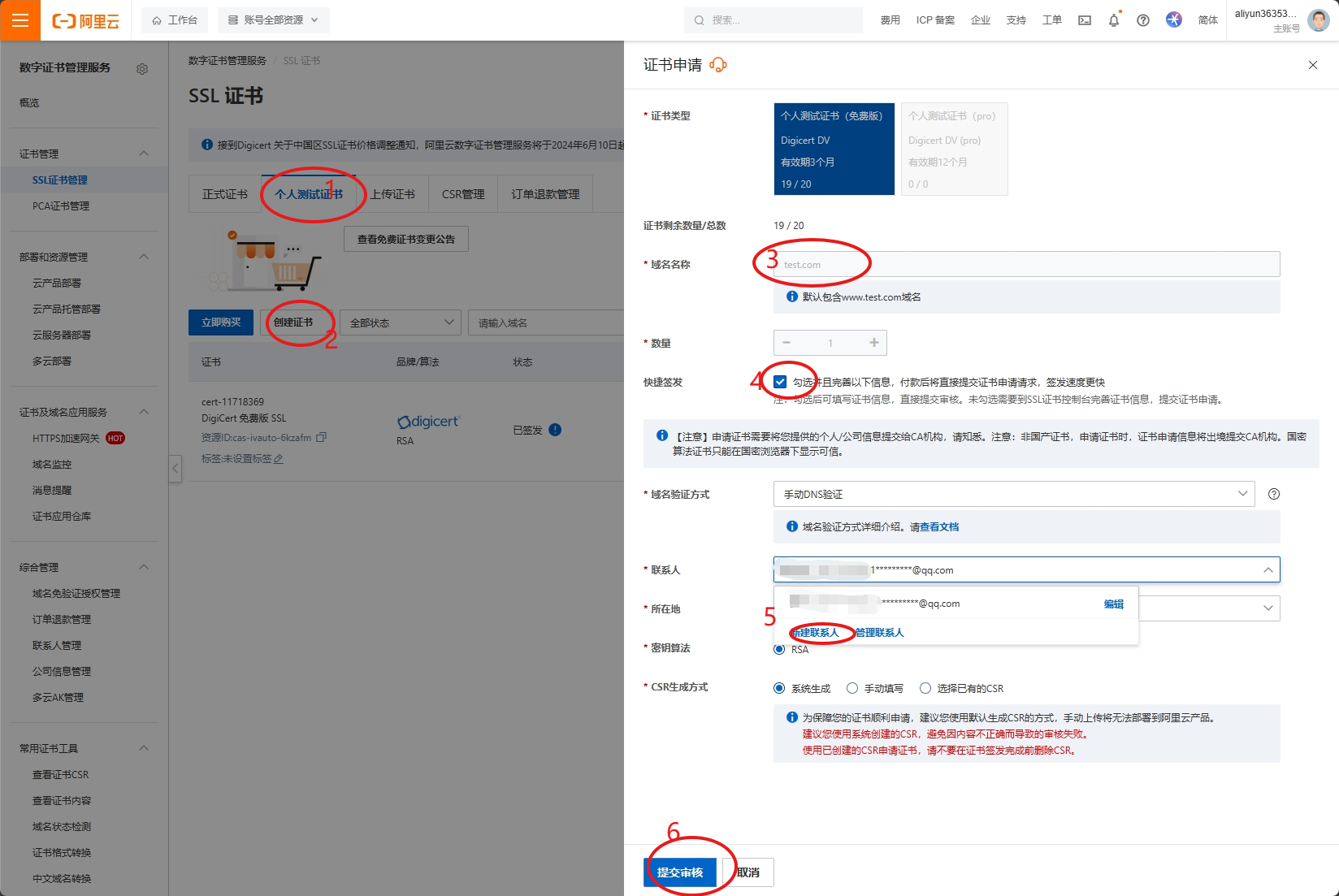The height and width of the screenshot is (896, 1339).
Task: Click the search magnifier icon
Action: [699, 20]
